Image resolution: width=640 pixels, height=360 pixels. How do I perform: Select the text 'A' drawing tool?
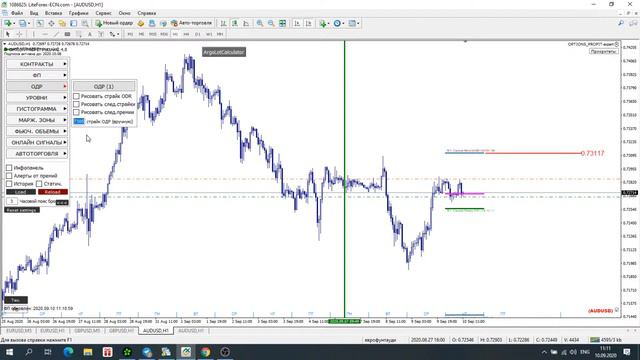[x=90, y=34]
